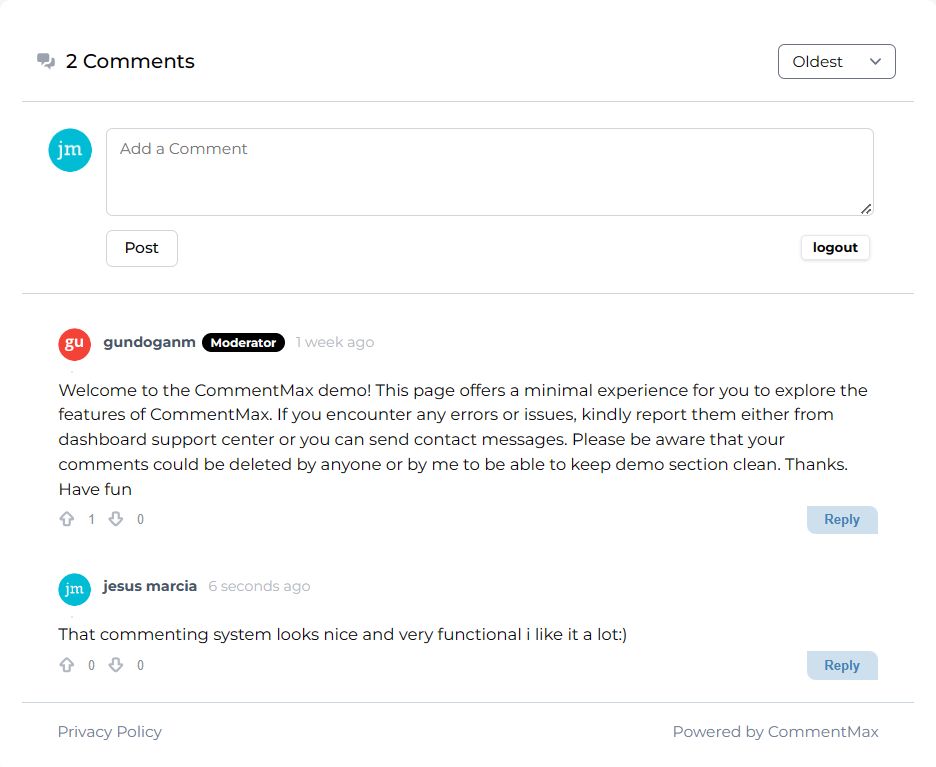Image resolution: width=936 pixels, height=767 pixels.
Task: Upvote gundoganm's welcome comment
Action: pos(67,519)
